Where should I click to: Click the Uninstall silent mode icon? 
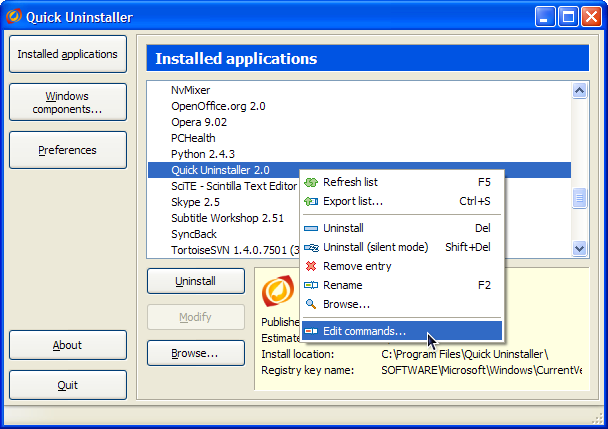(311, 247)
